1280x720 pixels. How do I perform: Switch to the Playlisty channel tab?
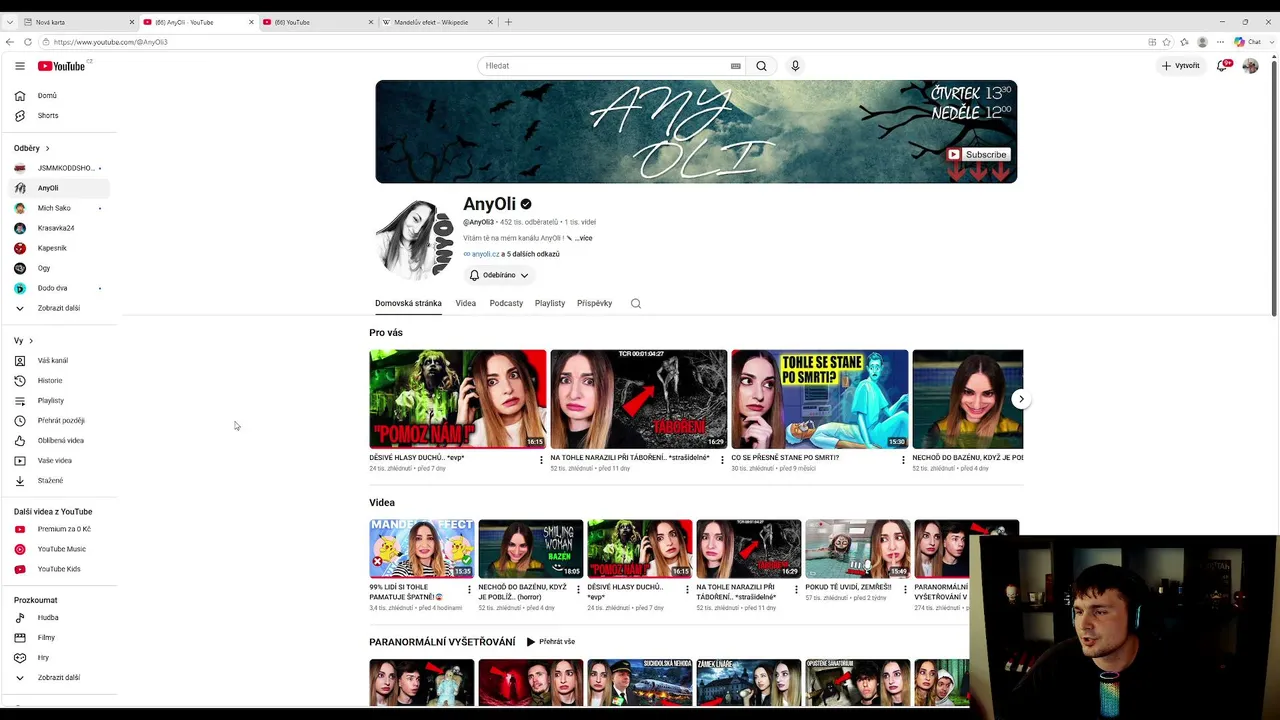(x=550, y=303)
